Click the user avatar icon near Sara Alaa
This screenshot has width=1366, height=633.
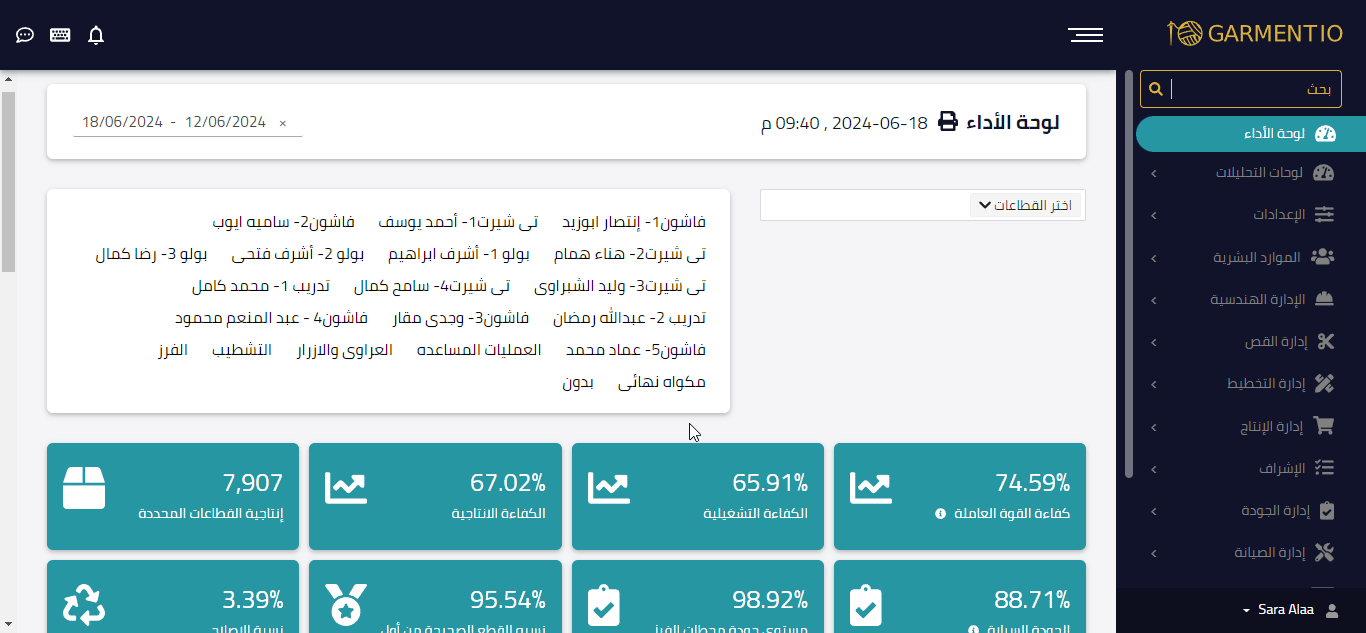(1331, 610)
